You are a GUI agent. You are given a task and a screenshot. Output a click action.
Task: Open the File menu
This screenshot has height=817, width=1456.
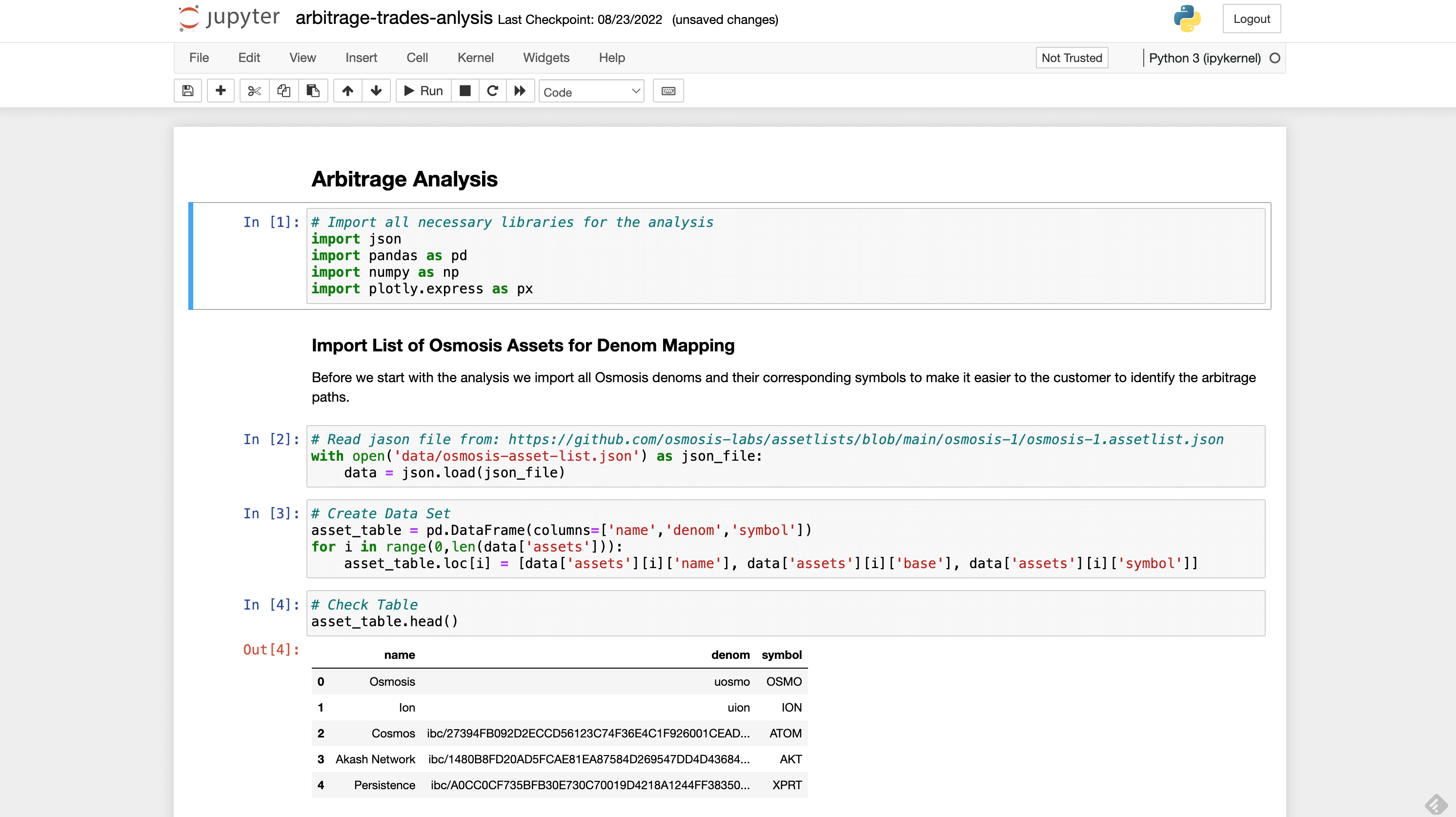[199, 57]
